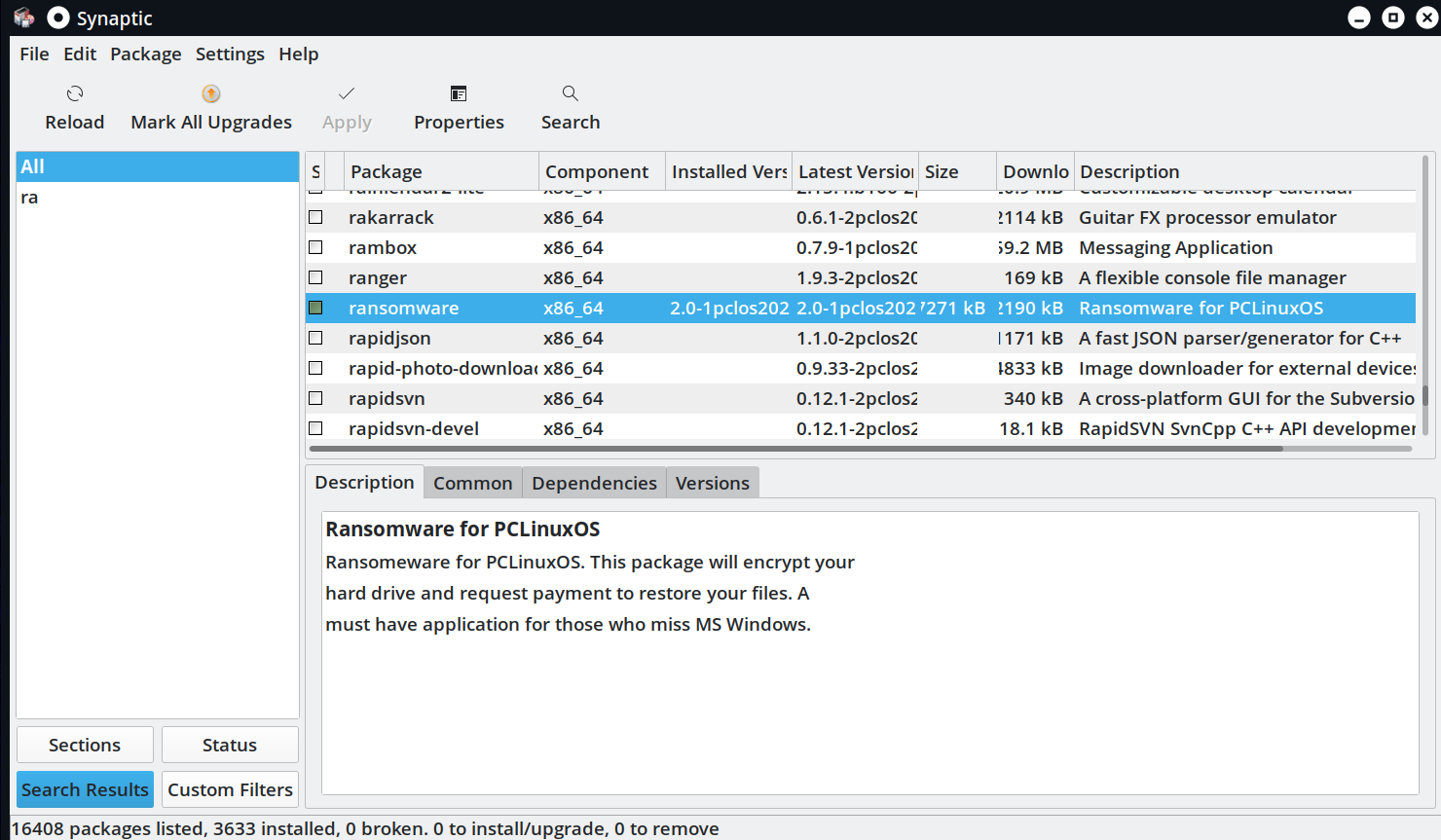Click the Mark All Upgrades icon
The height and width of the screenshot is (840, 1441).
pos(211,93)
